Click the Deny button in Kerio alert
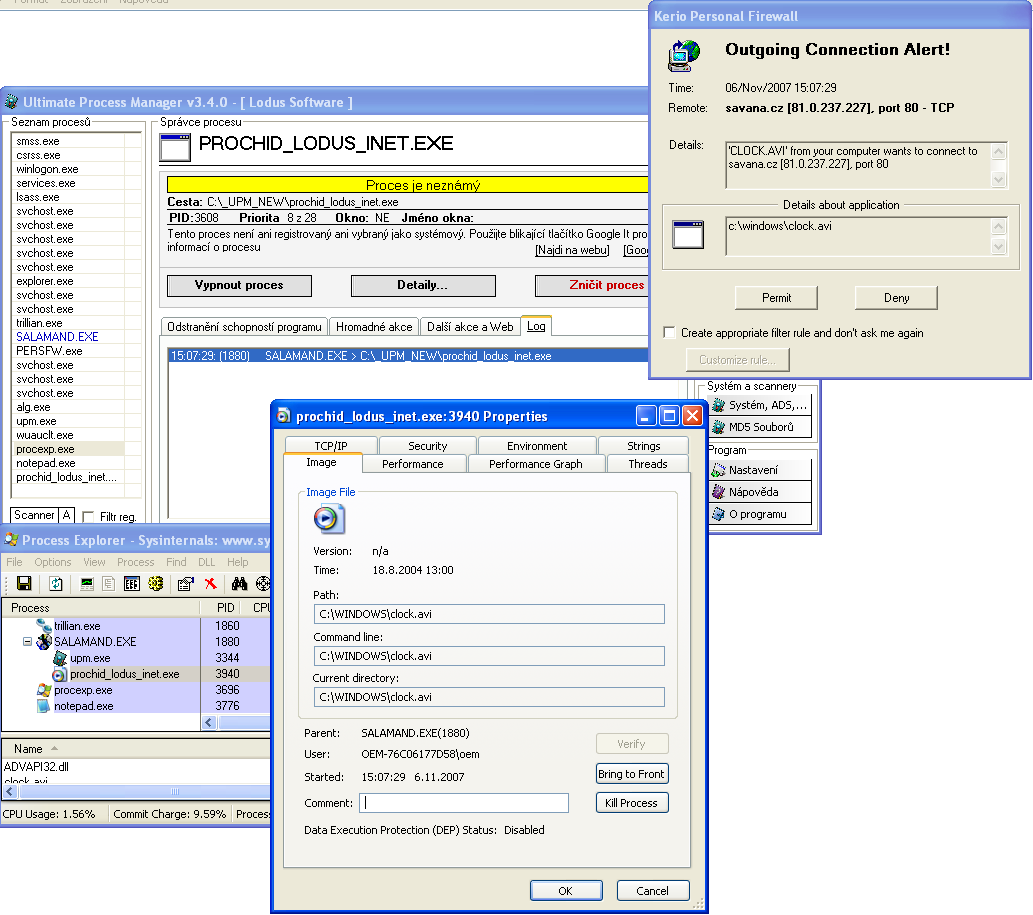Image resolution: width=1033 pixels, height=915 pixels. (x=896, y=298)
